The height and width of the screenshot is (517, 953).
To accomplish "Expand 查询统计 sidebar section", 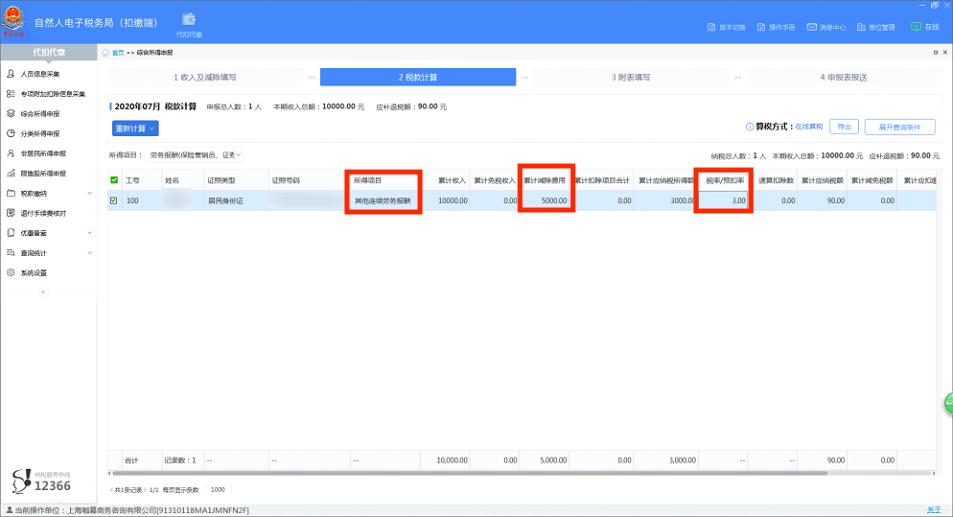I will click(x=50, y=253).
